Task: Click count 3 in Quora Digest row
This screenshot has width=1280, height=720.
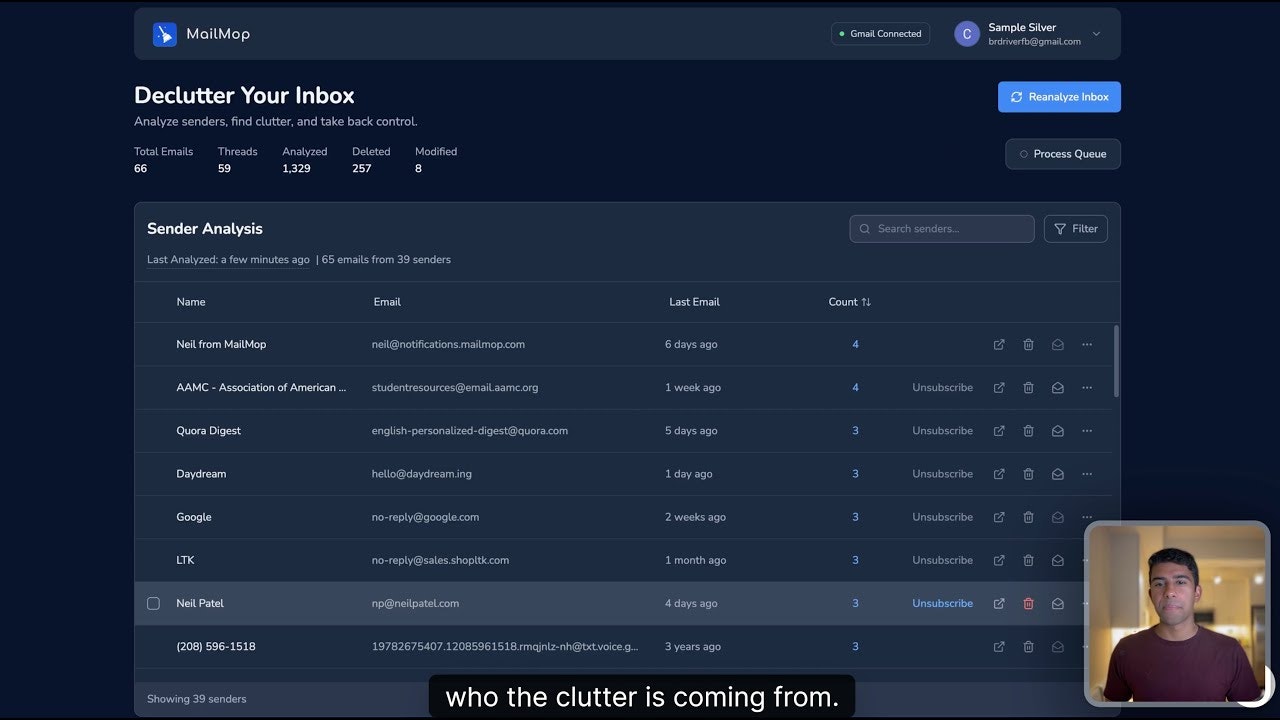Action: pyautogui.click(x=855, y=431)
